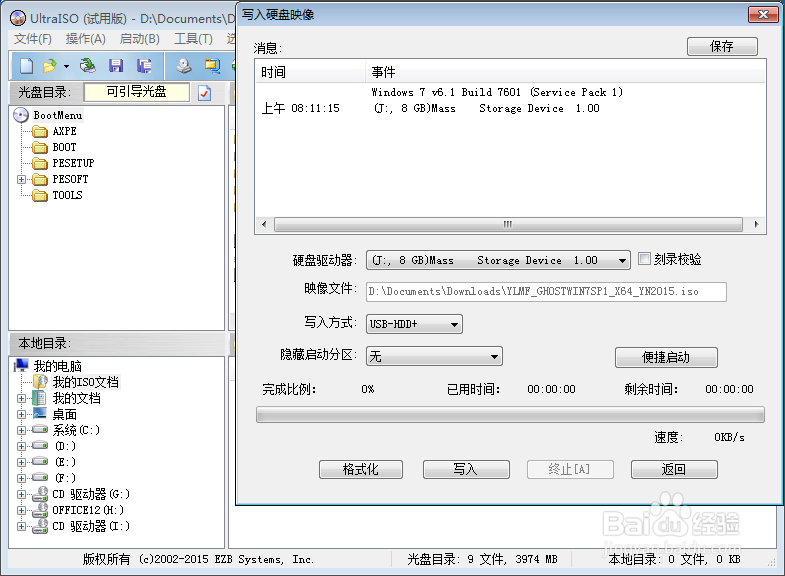Click the Open CD/DVD icon with green arrow

88,66
